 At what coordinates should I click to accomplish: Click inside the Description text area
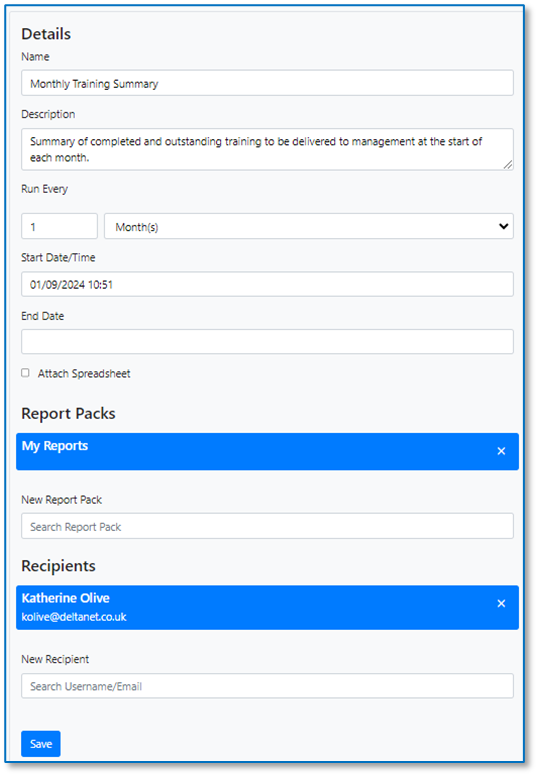coord(267,149)
